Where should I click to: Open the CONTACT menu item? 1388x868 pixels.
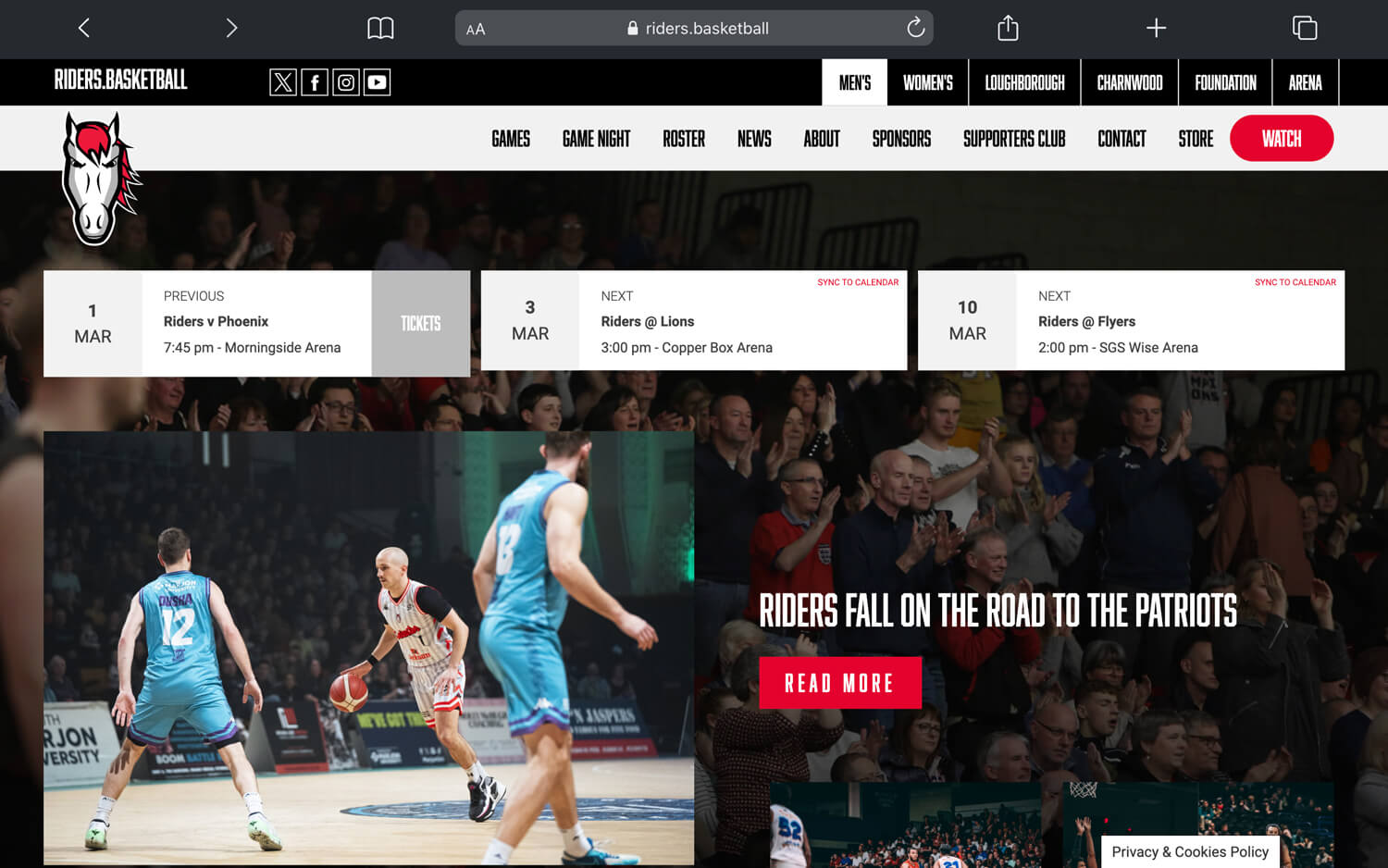click(x=1122, y=139)
